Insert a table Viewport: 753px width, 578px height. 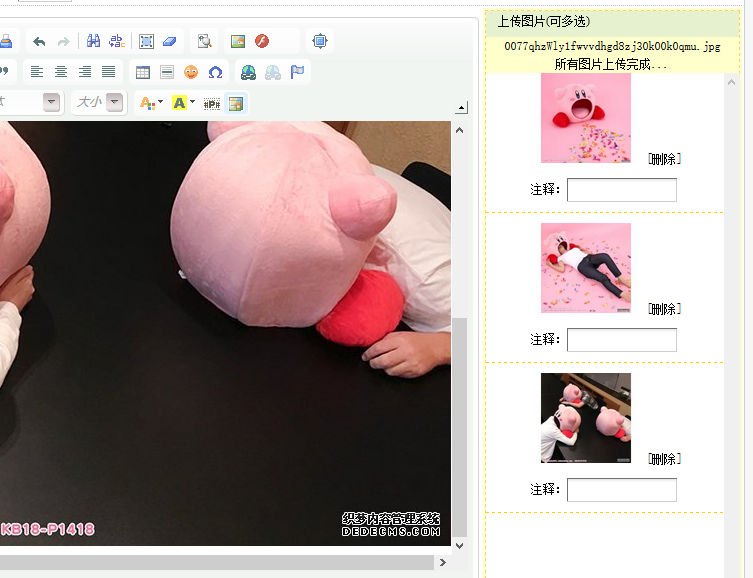(x=143, y=72)
